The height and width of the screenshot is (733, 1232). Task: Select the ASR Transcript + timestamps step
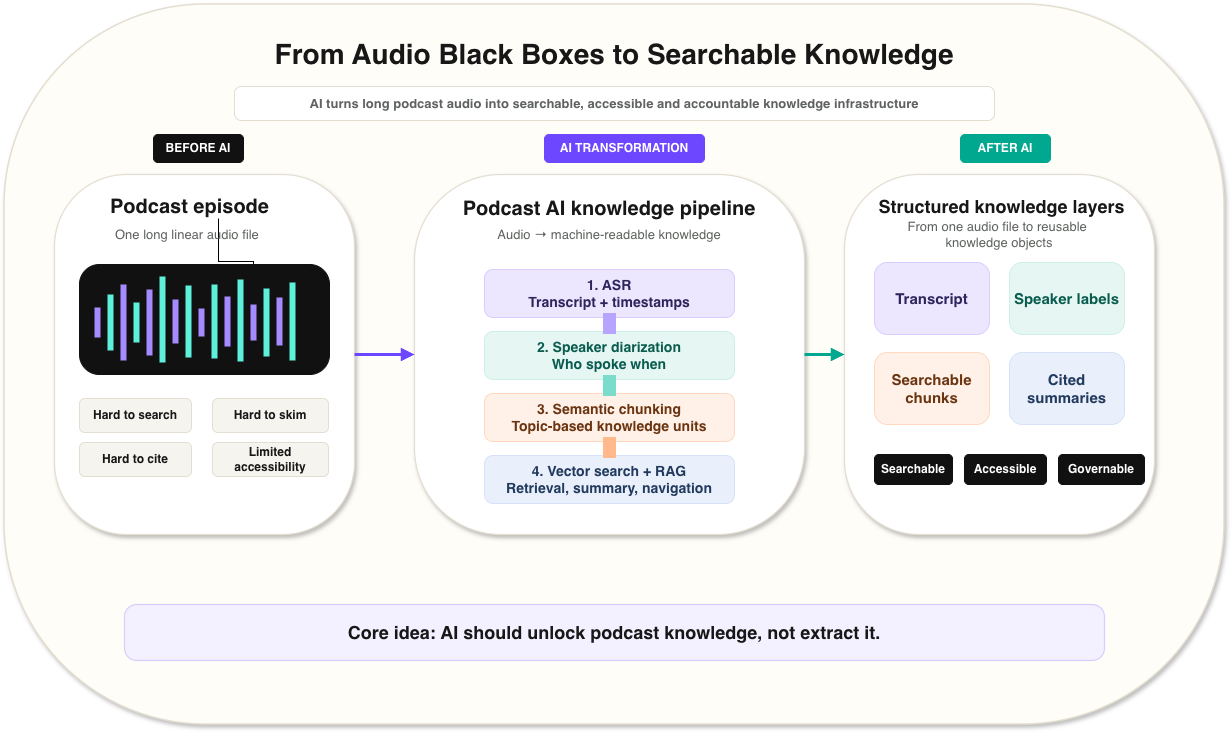pyautogui.click(x=609, y=293)
